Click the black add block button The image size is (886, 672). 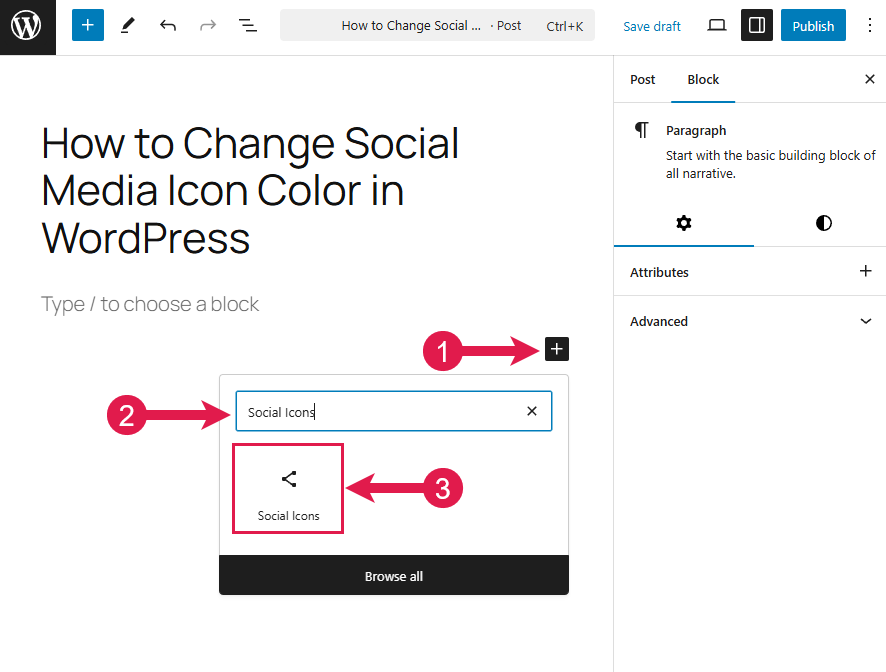557,349
